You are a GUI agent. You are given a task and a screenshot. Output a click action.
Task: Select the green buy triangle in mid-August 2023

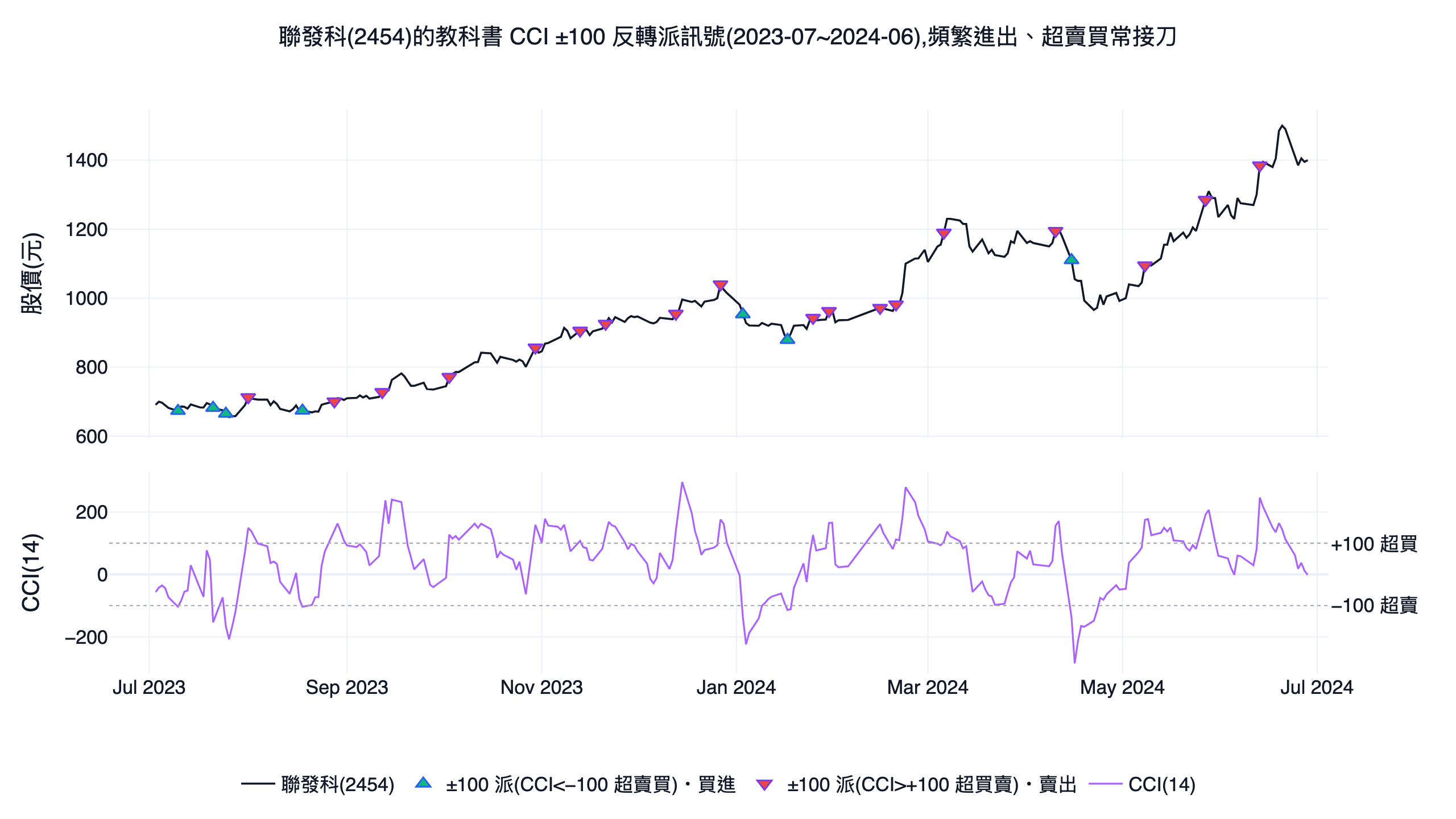(x=303, y=409)
